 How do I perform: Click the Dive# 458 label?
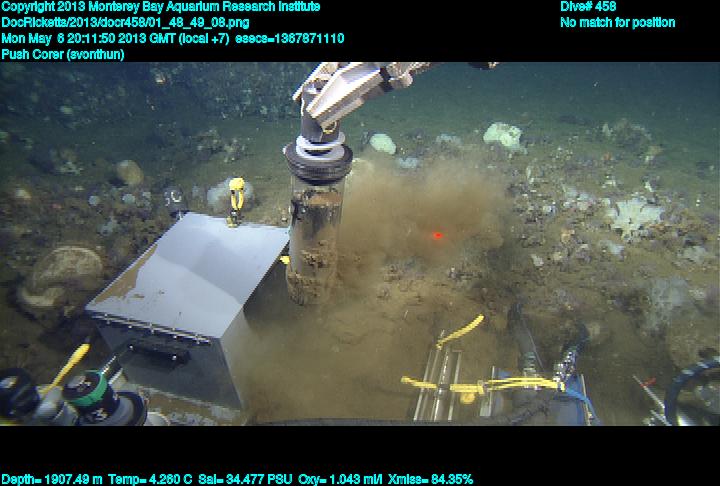(588, 7)
